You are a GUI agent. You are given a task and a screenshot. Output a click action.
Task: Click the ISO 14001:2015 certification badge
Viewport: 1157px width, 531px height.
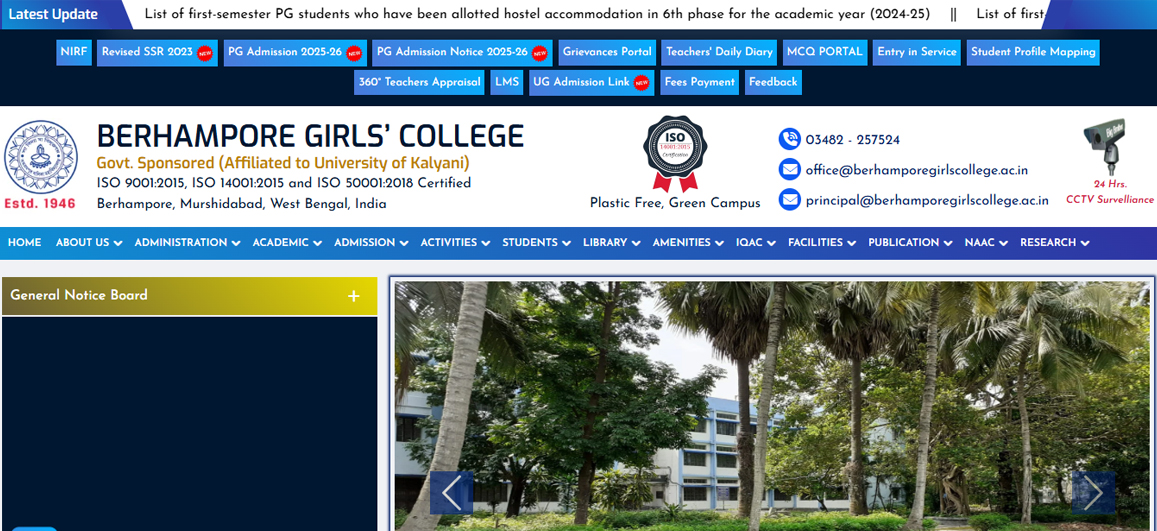(x=674, y=154)
